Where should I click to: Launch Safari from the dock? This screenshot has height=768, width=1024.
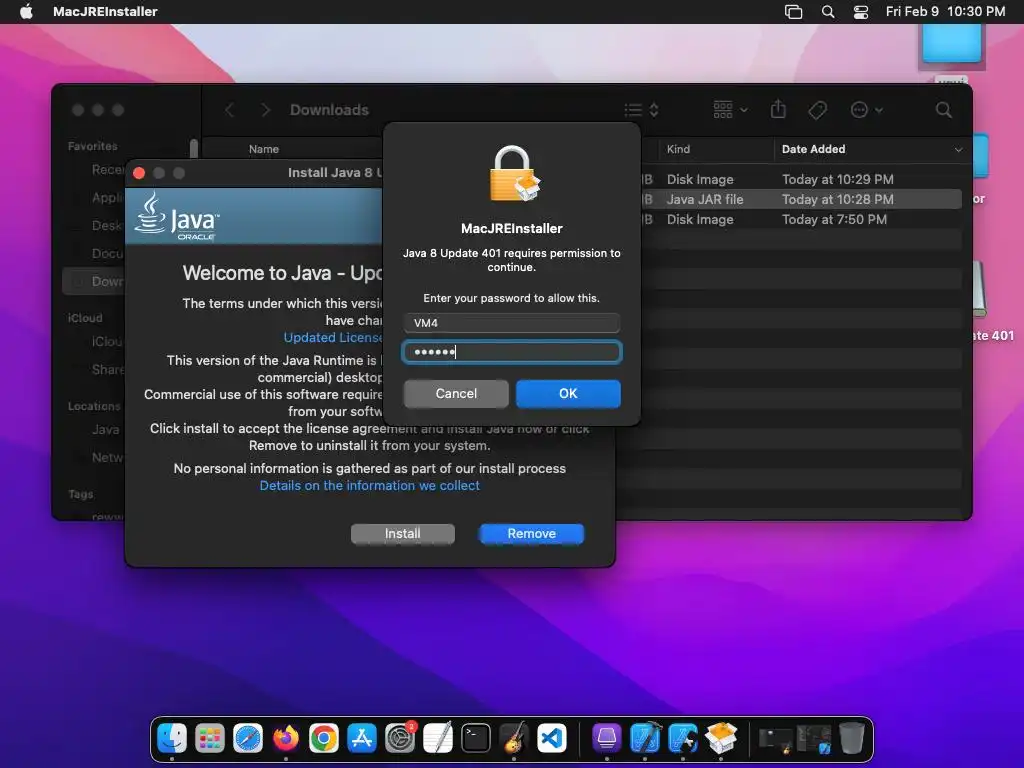248,739
